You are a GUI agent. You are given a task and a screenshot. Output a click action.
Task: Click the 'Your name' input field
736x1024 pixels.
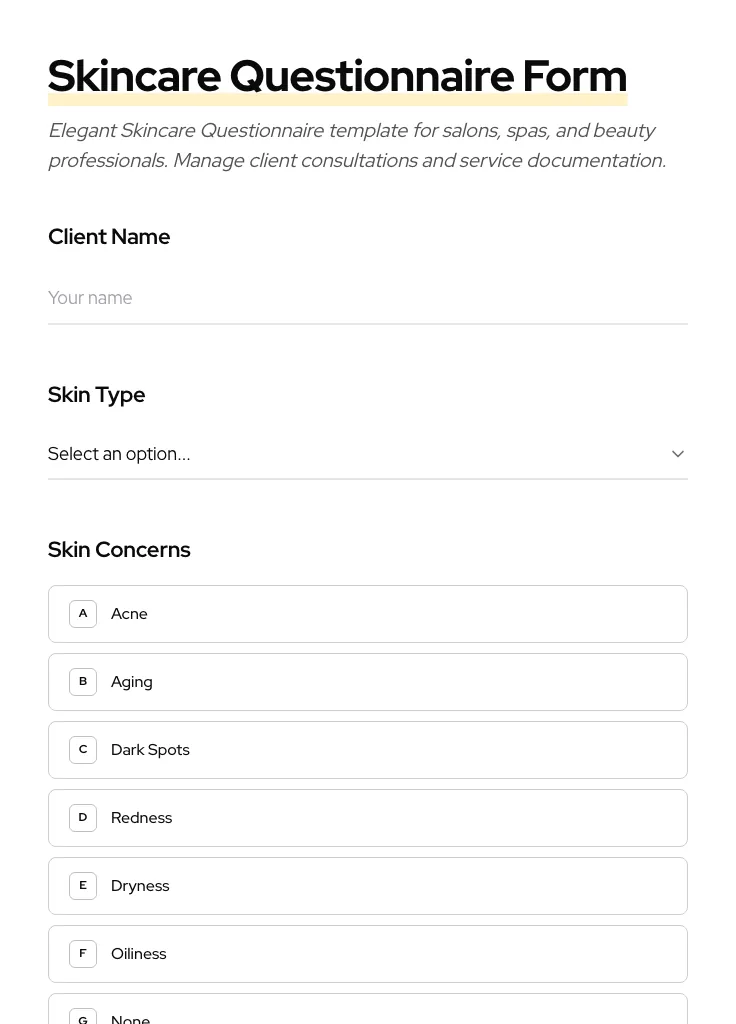pos(368,298)
